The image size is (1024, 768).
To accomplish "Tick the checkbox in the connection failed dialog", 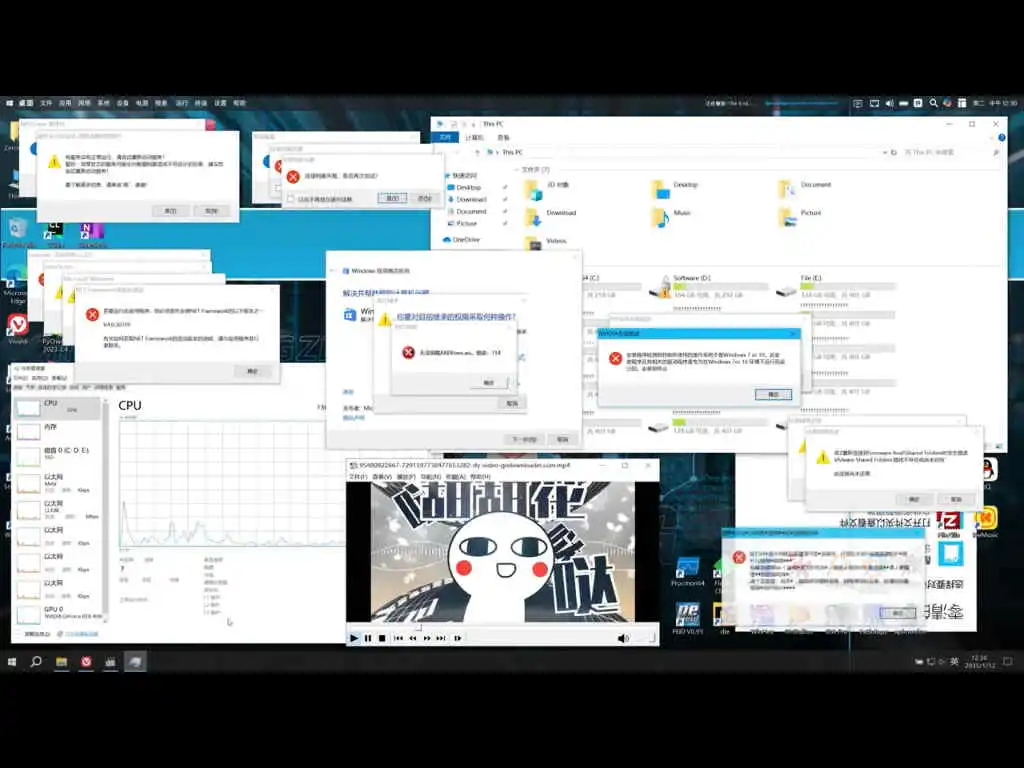I will point(291,199).
